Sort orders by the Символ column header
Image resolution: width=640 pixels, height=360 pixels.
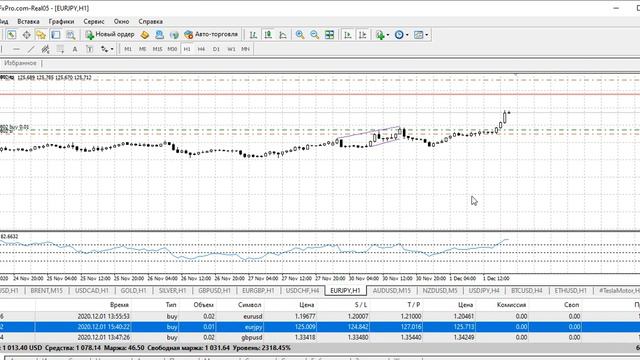(249, 305)
